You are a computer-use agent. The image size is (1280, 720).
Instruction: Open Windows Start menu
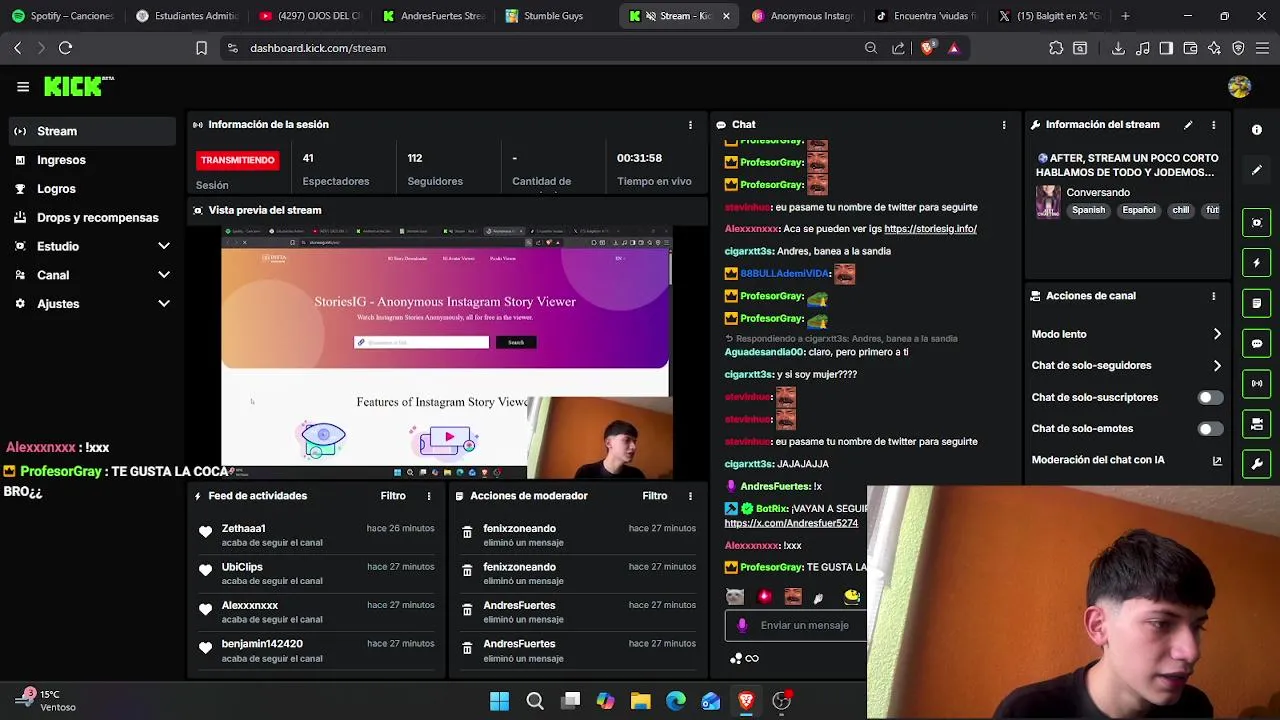coord(499,701)
